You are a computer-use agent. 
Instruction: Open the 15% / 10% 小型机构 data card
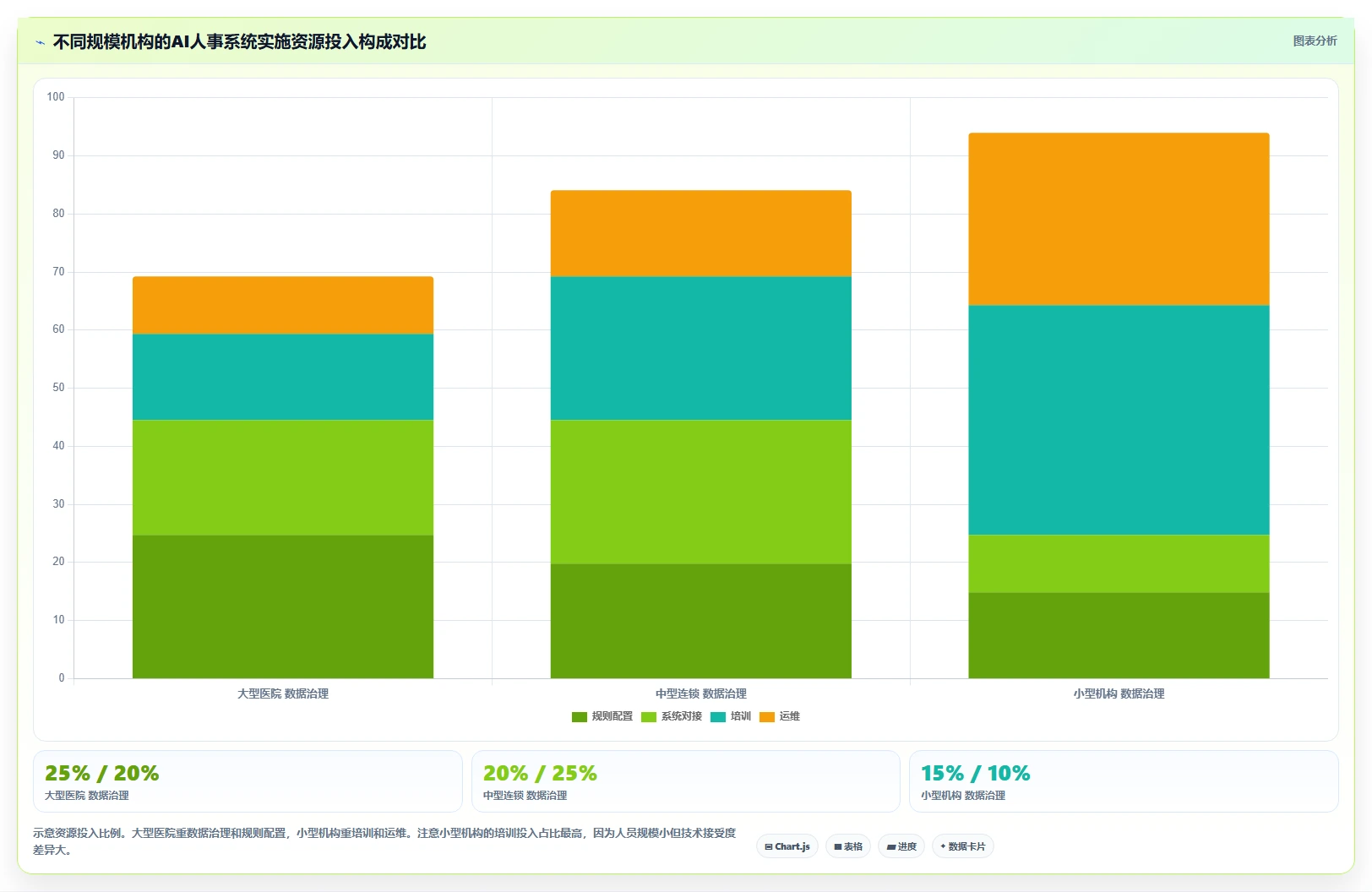1124,781
